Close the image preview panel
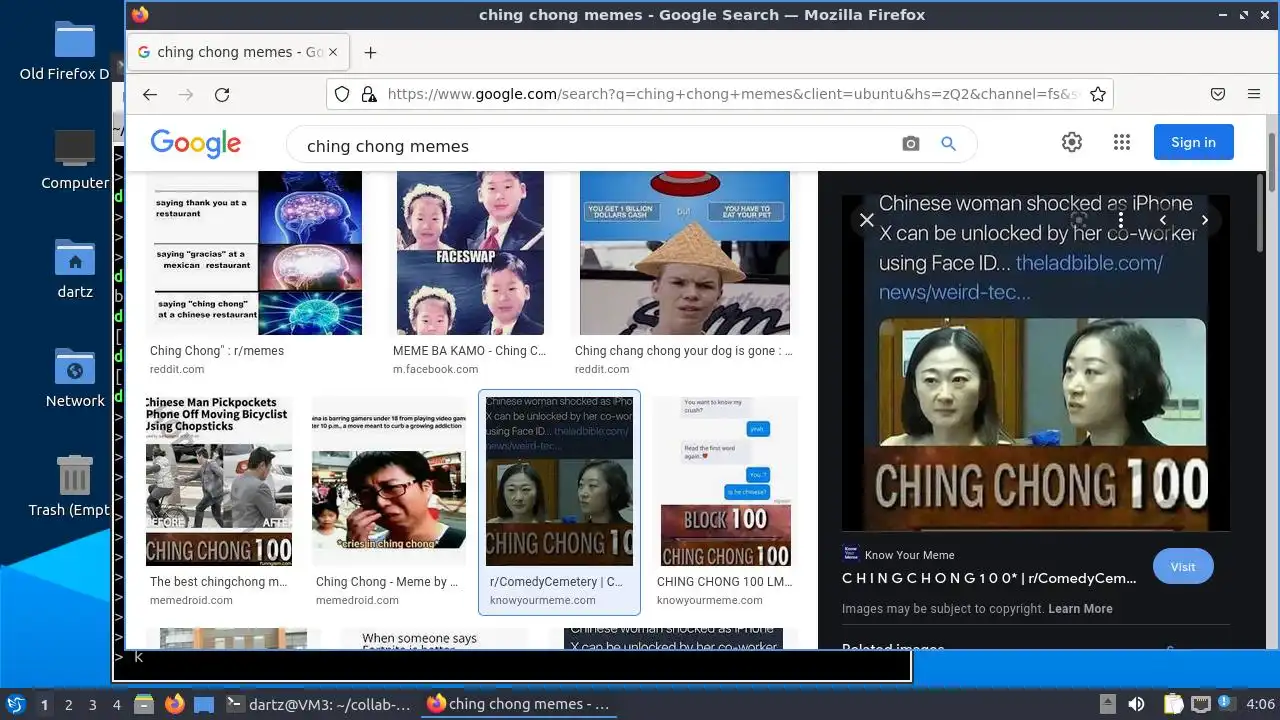The width and height of the screenshot is (1280, 720). tap(867, 220)
